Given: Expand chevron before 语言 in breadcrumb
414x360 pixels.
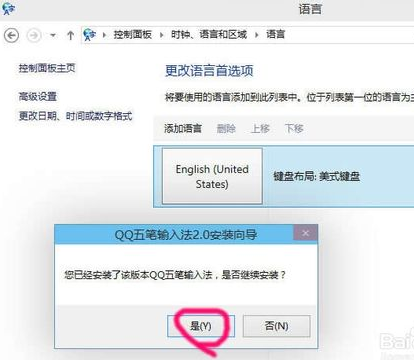Looking at the screenshot, I should click(257, 35).
